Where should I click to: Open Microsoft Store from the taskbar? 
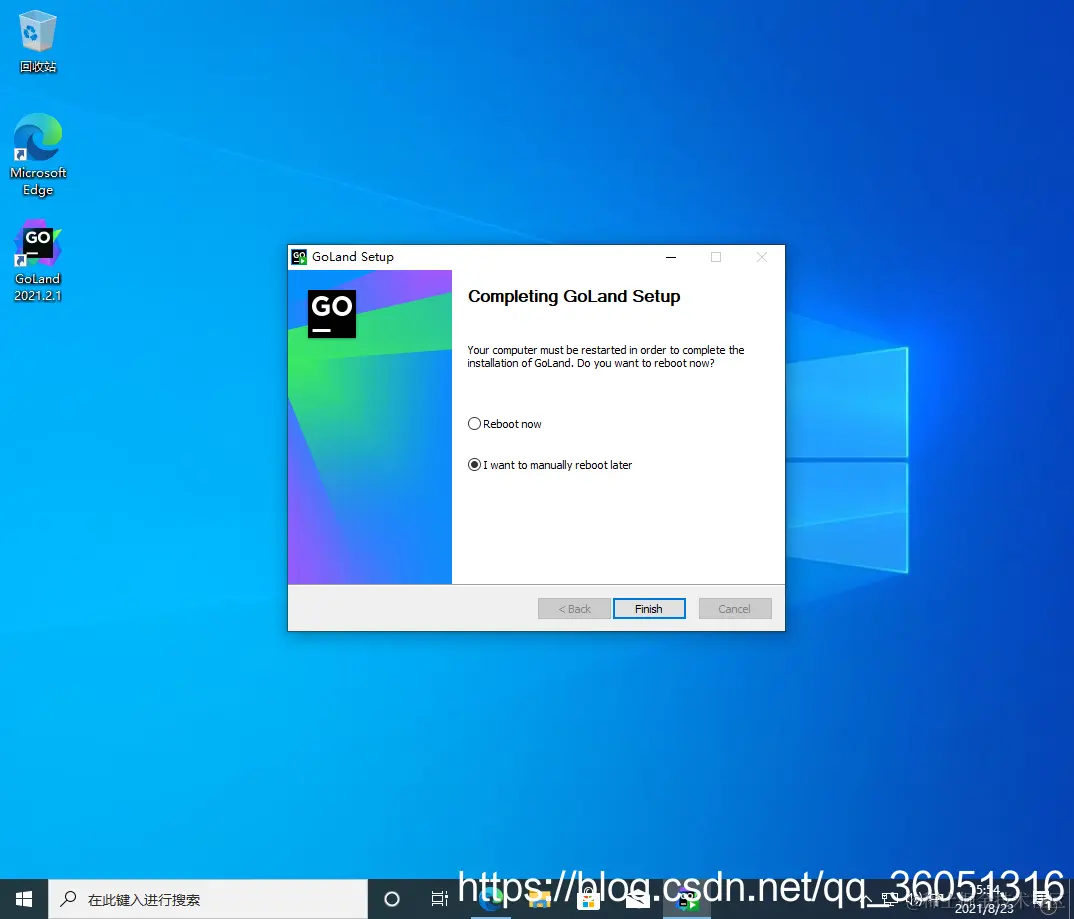tap(588, 899)
